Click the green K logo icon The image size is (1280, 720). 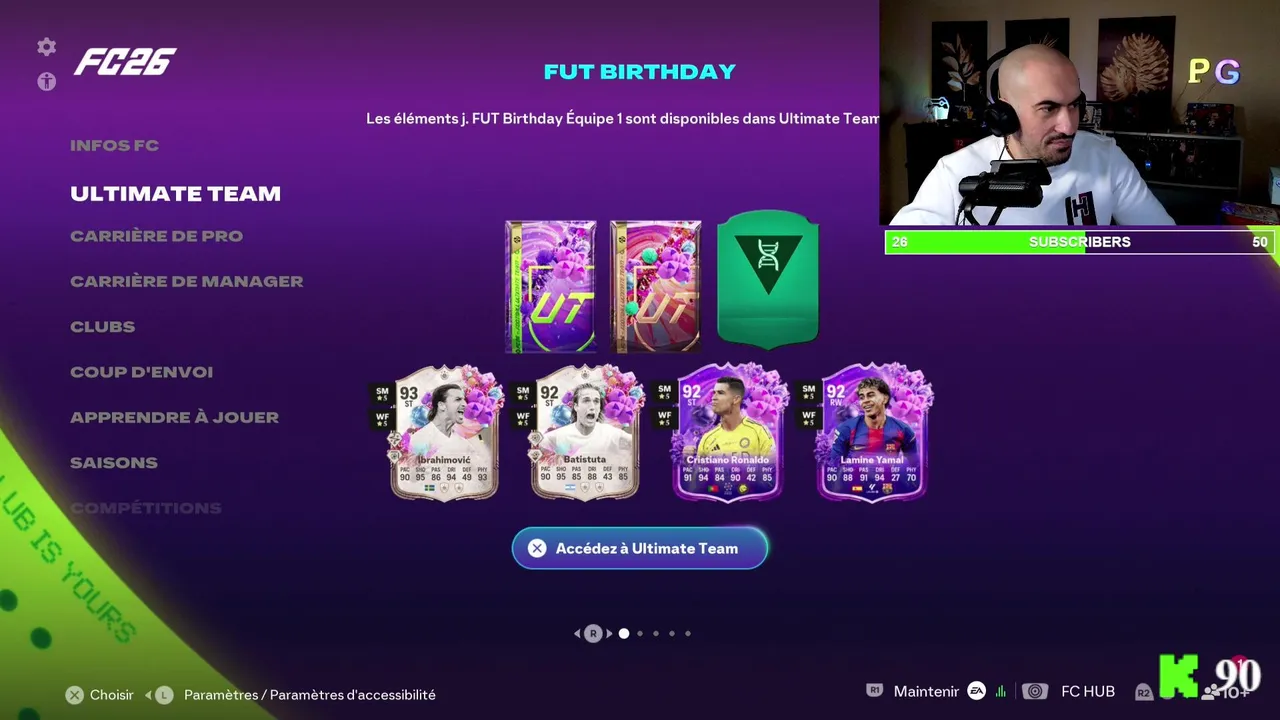[1178, 677]
